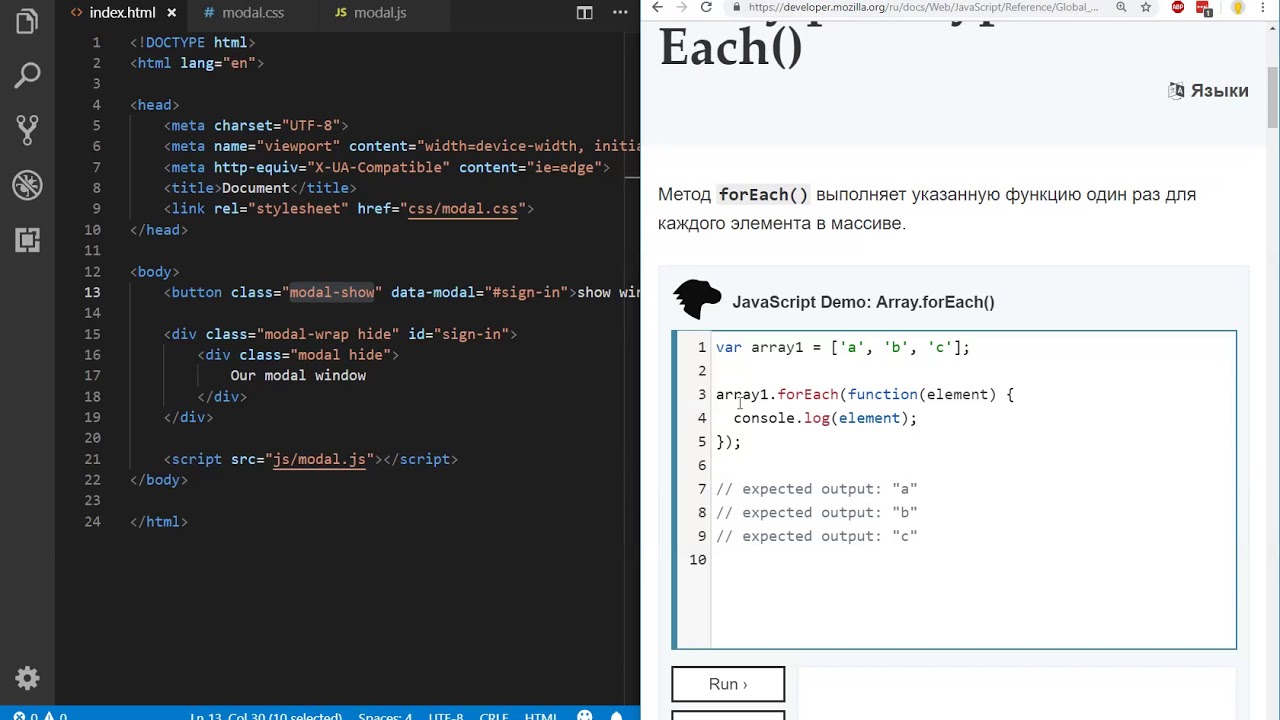Click the Ln 13, Col 30 indicator
Viewport: 1280px width, 720px height.
tap(265, 716)
